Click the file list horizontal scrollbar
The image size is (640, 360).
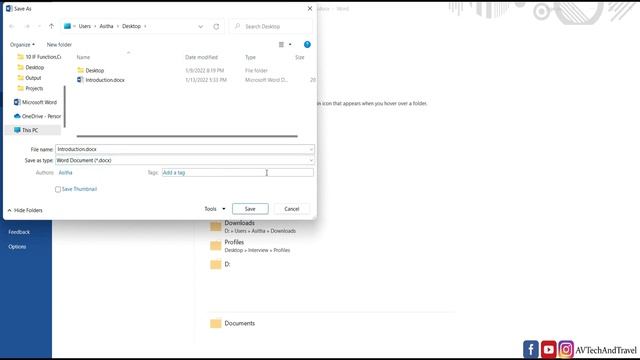tap(187, 136)
